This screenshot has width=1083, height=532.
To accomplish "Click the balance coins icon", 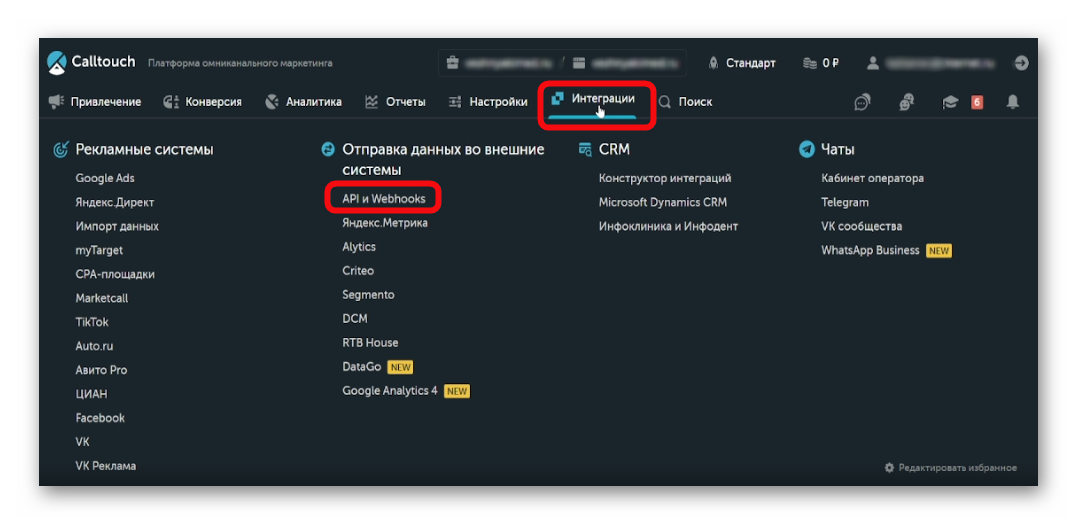I will (809, 63).
